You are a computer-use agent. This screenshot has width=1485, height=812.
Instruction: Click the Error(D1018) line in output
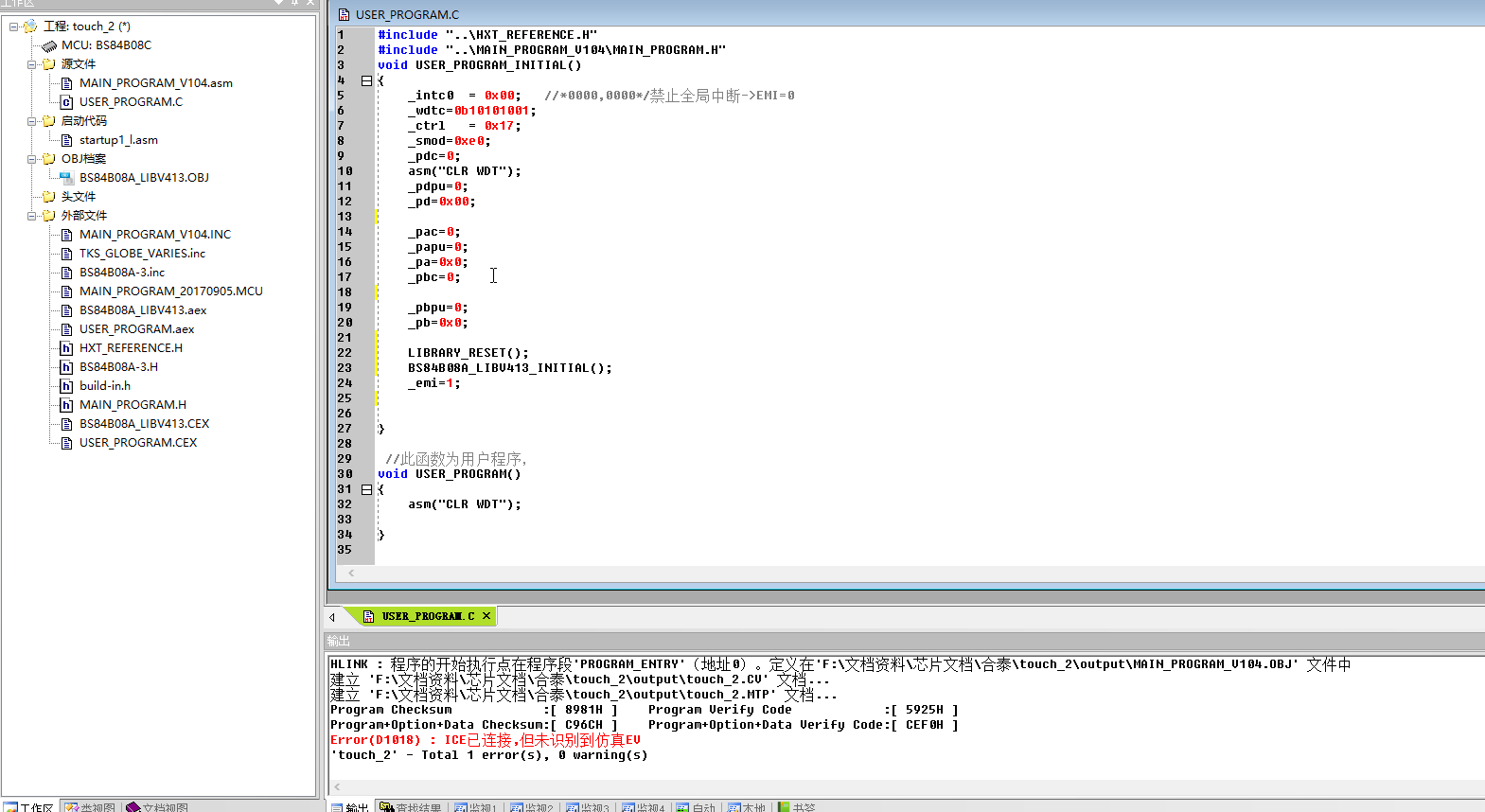click(486, 740)
